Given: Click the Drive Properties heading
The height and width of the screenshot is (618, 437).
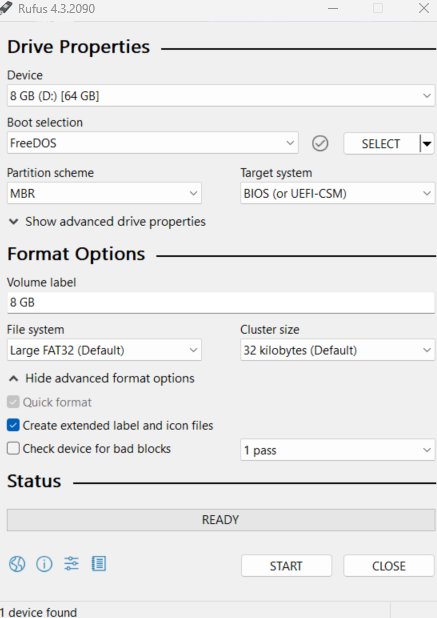Looking at the screenshot, I should [78, 47].
